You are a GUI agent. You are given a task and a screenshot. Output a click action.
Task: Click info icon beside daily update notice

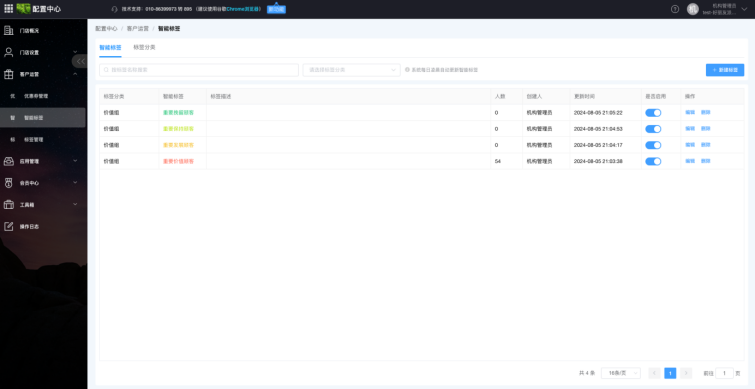(407, 70)
